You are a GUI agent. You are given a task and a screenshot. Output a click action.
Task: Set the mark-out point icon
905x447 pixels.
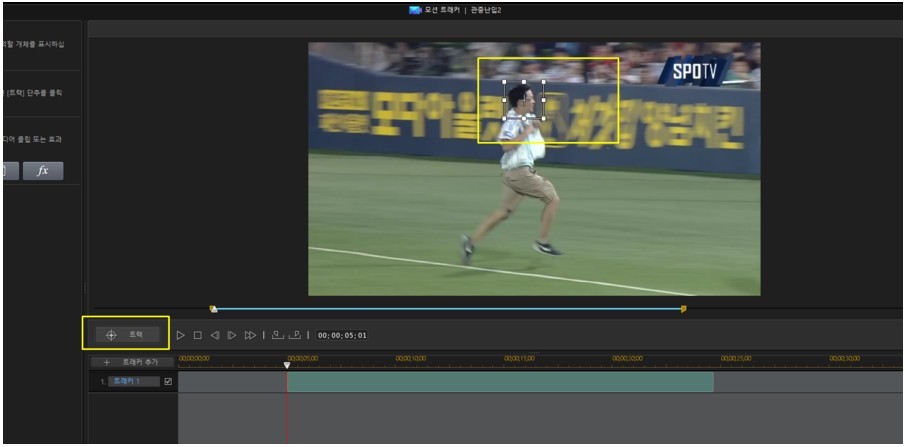(x=294, y=335)
